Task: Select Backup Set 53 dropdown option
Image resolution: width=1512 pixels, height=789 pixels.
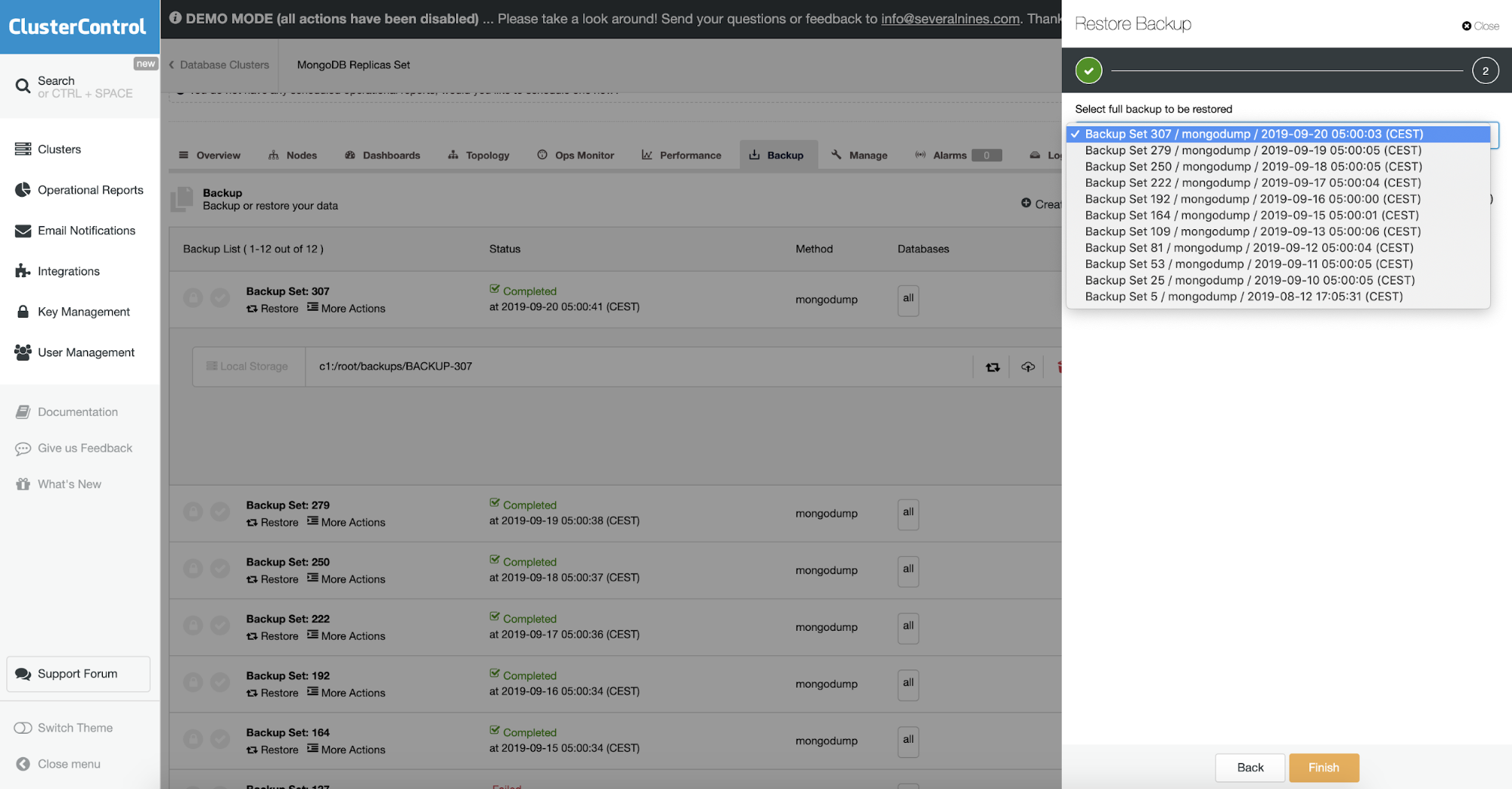Action: point(1278,264)
